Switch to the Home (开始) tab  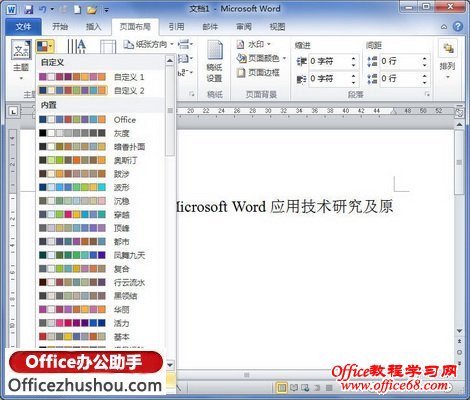pyautogui.click(x=60, y=27)
